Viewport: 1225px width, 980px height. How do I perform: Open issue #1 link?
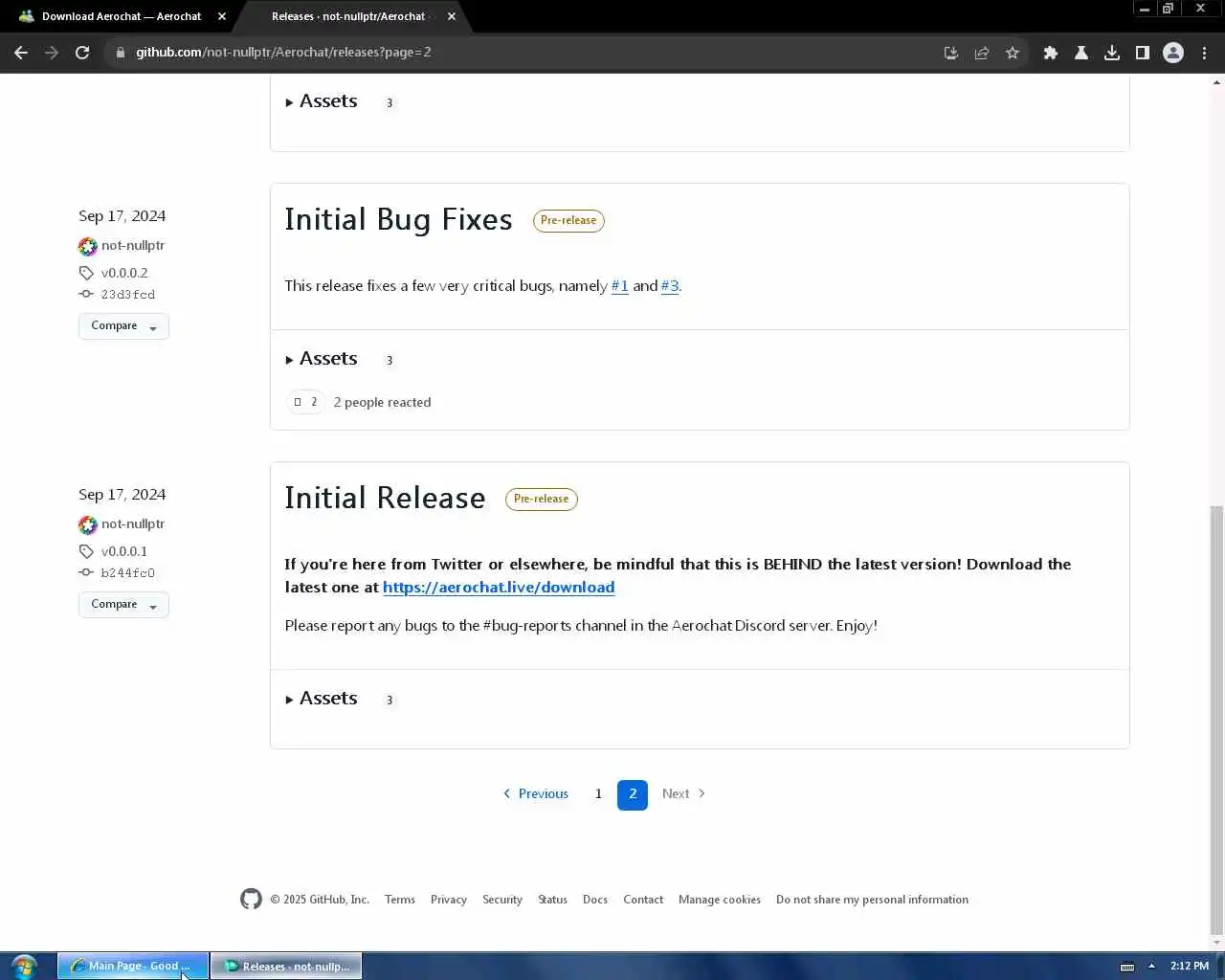click(x=620, y=286)
